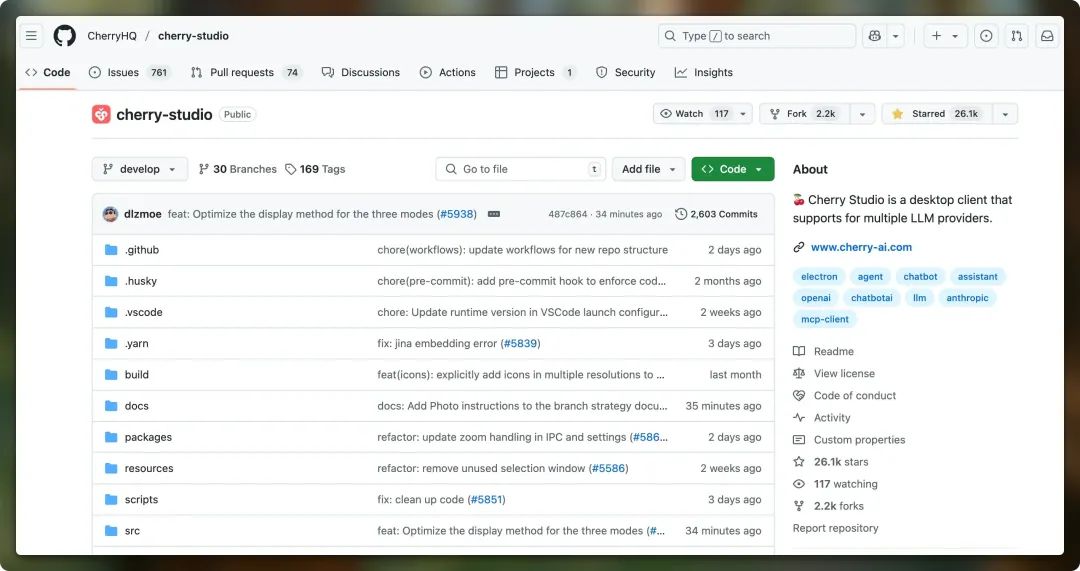The image size is (1080, 571).
Task: Open the CherryHQ organization link
Action: point(112,36)
